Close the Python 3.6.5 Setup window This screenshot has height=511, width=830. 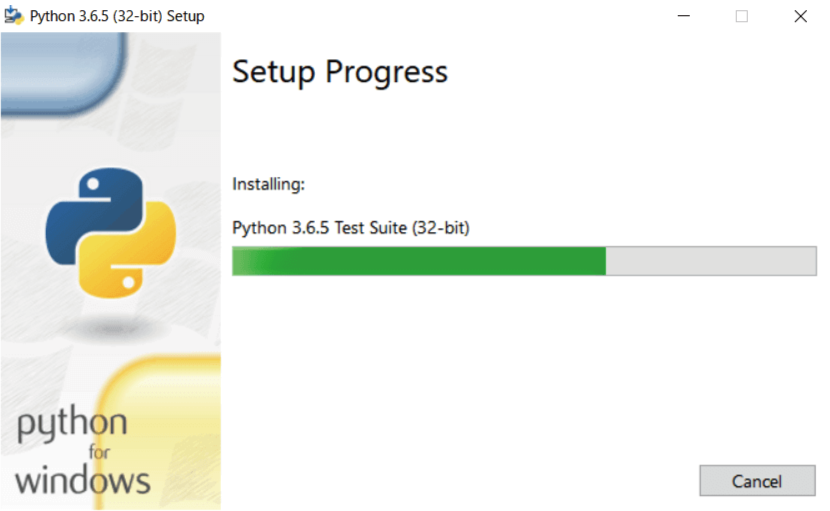coord(800,16)
